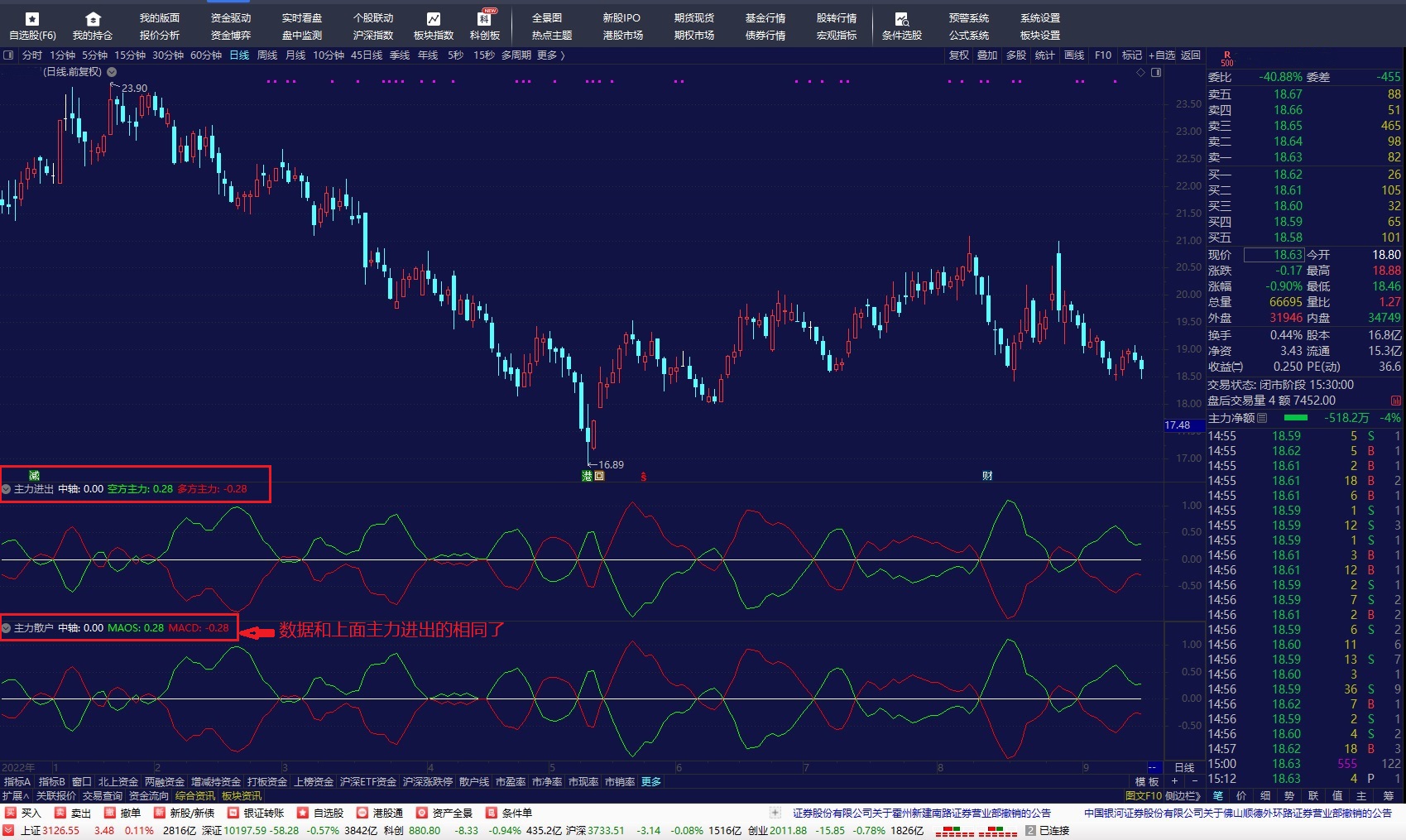Open 资产全景 asset overview icon
The image size is (1406, 840).
point(422,813)
